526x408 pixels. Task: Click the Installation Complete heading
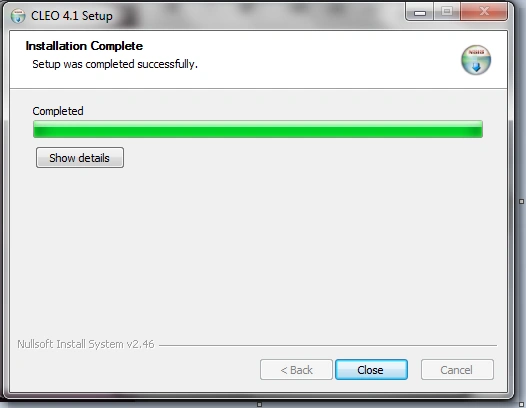[84, 46]
